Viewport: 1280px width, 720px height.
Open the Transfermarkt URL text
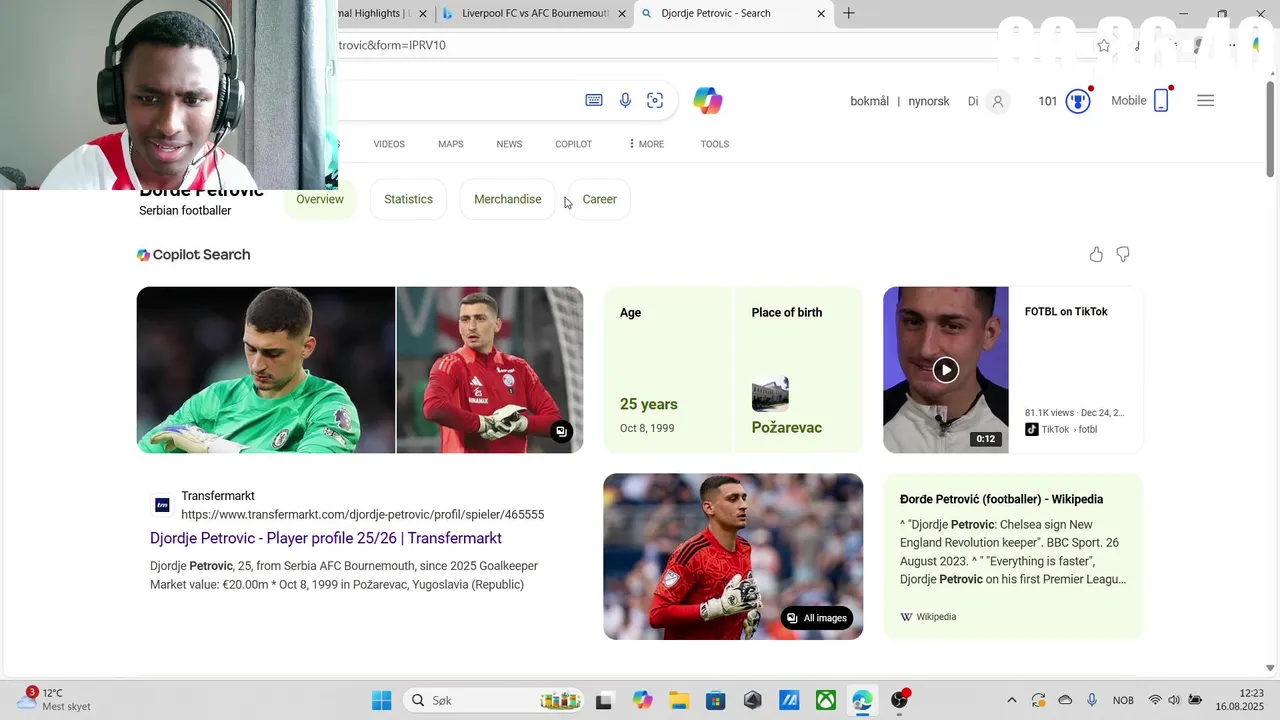point(363,515)
